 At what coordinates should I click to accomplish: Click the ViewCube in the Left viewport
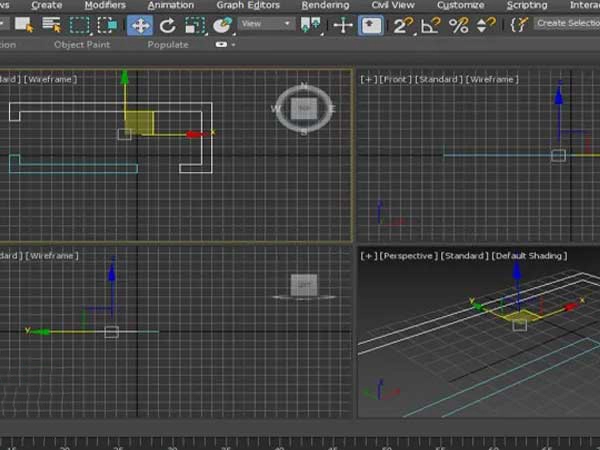click(304, 285)
